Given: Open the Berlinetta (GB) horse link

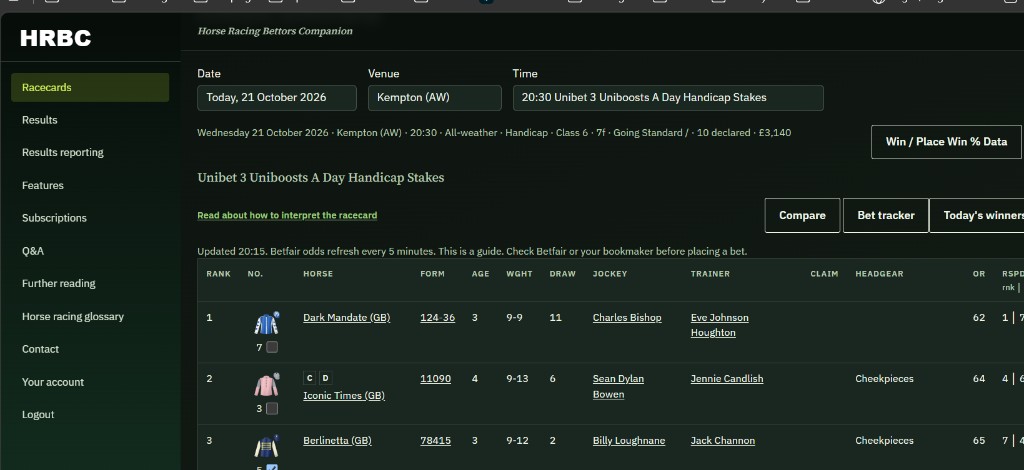Looking at the screenshot, I should 337,441.
